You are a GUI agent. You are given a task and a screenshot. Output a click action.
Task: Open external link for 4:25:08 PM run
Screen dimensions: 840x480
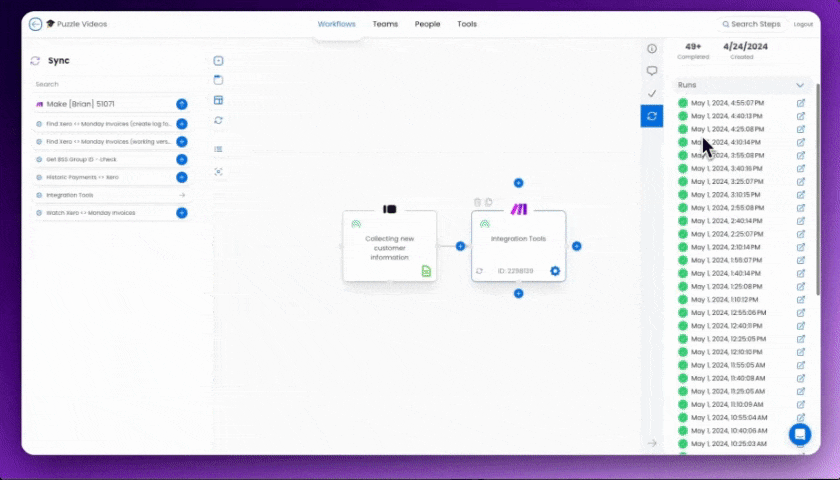(800, 129)
